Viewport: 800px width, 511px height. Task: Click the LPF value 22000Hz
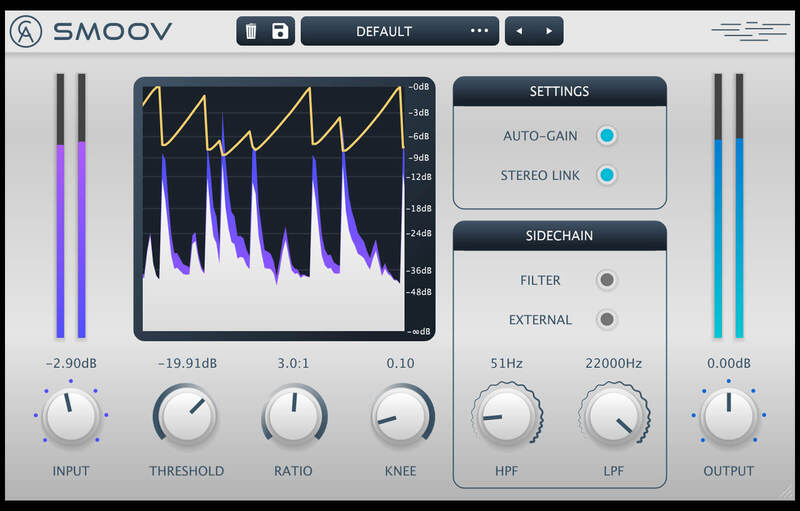pos(613,363)
